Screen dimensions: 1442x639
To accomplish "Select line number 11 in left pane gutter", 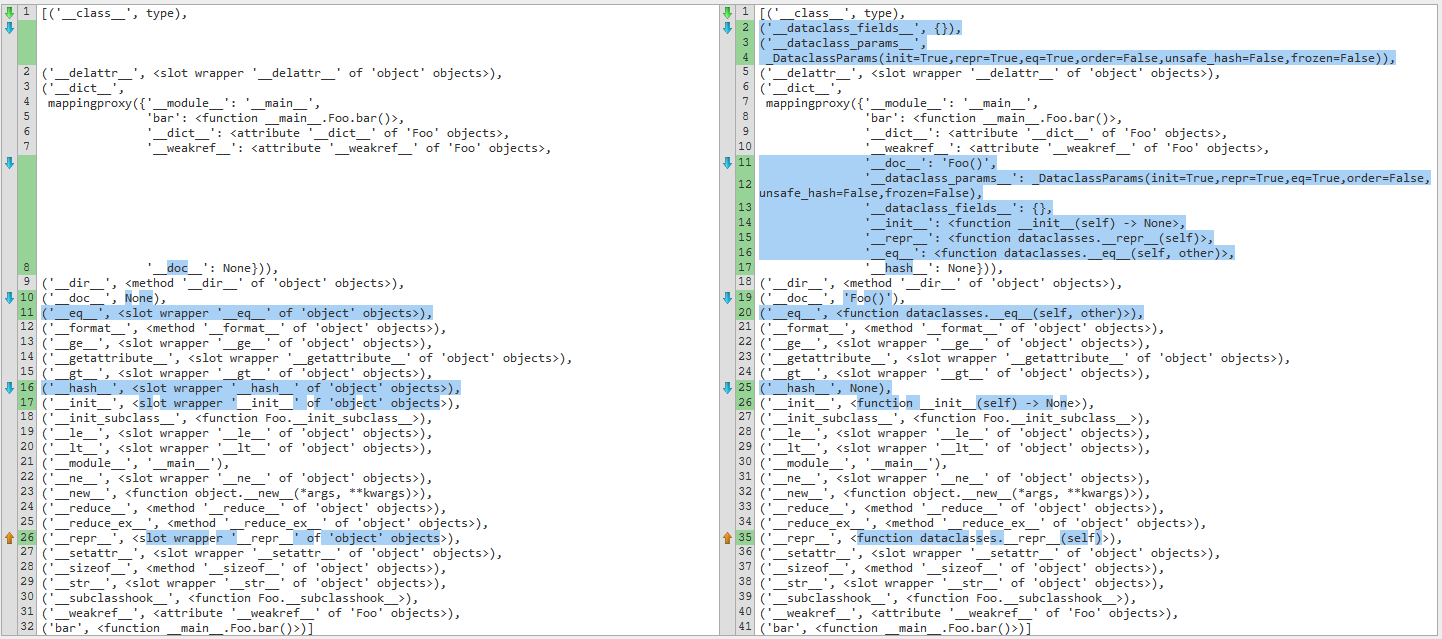I will coord(27,313).
